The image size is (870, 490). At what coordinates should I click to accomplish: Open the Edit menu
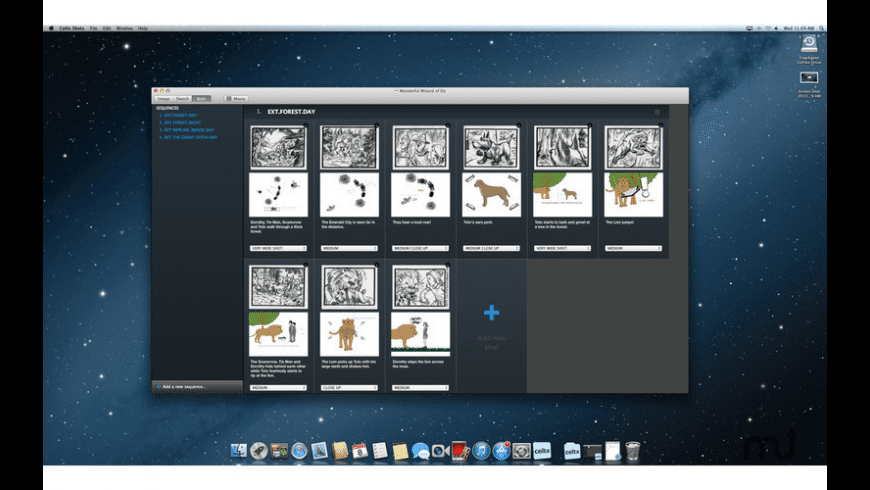(x=107, y=28)
